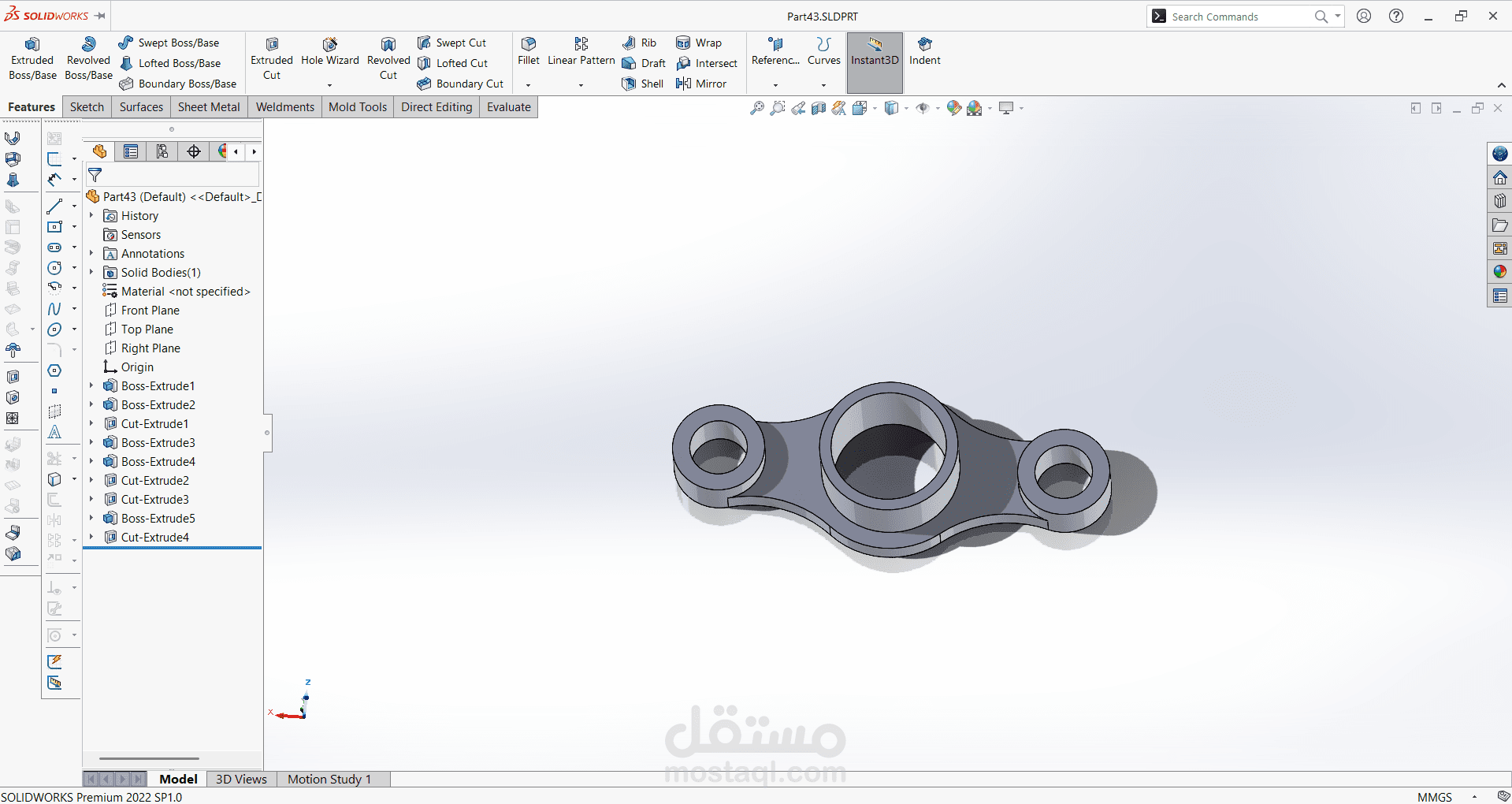This screenshot has height=804, width=1512.
Task: Click the Swept Boss/Base tool
Action: (169, 43)
